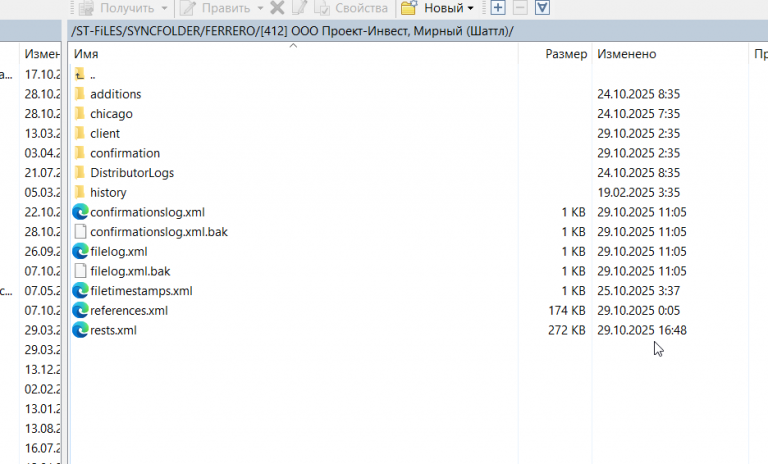The image size is (768, 464).
Task: Select the client folder
Action: point(97,133)
